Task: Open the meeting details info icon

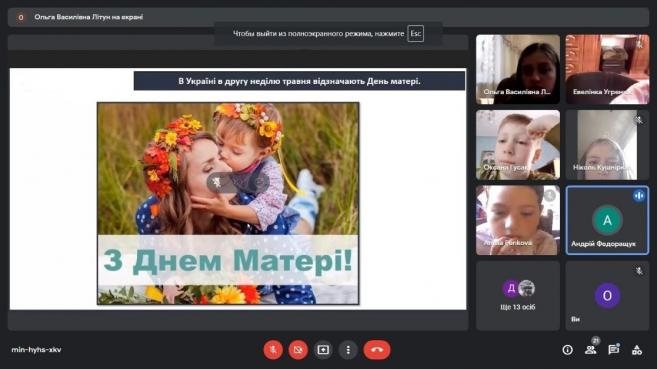Action: (567, 350)
